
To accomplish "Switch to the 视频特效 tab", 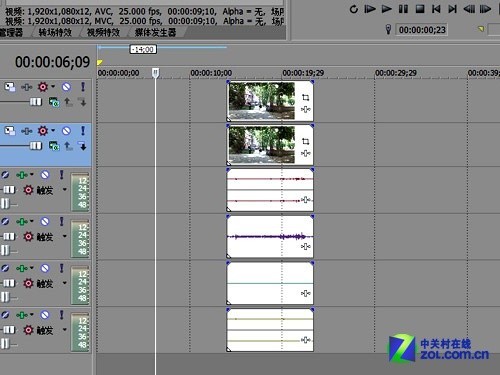I will coord(103,32).
